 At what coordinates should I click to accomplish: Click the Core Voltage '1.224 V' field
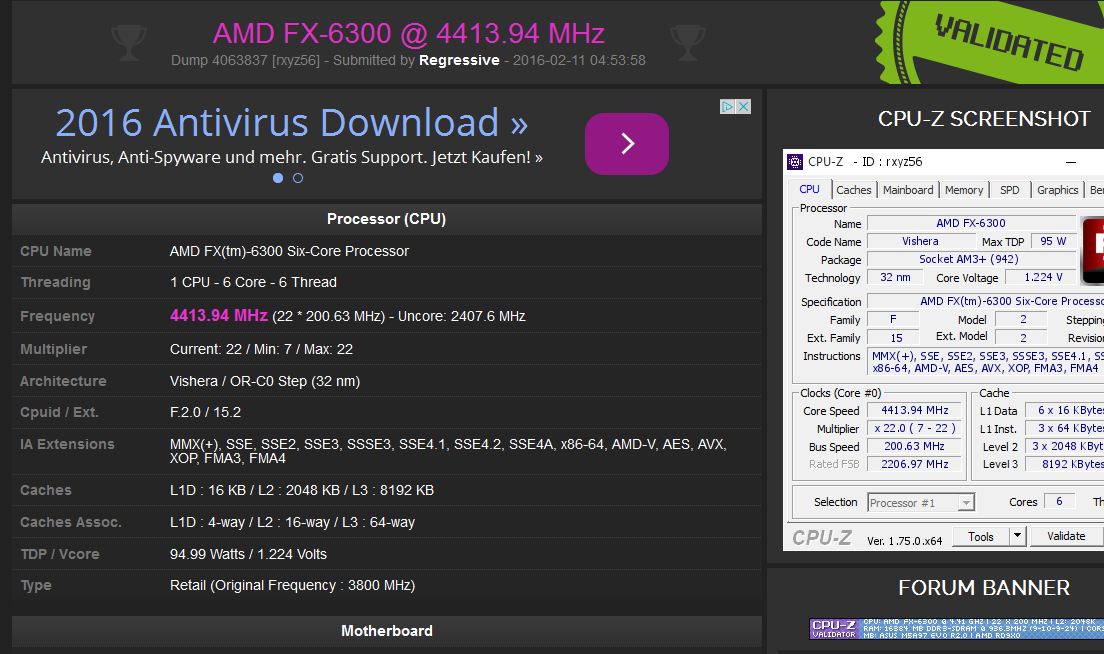coord(1043,277)
